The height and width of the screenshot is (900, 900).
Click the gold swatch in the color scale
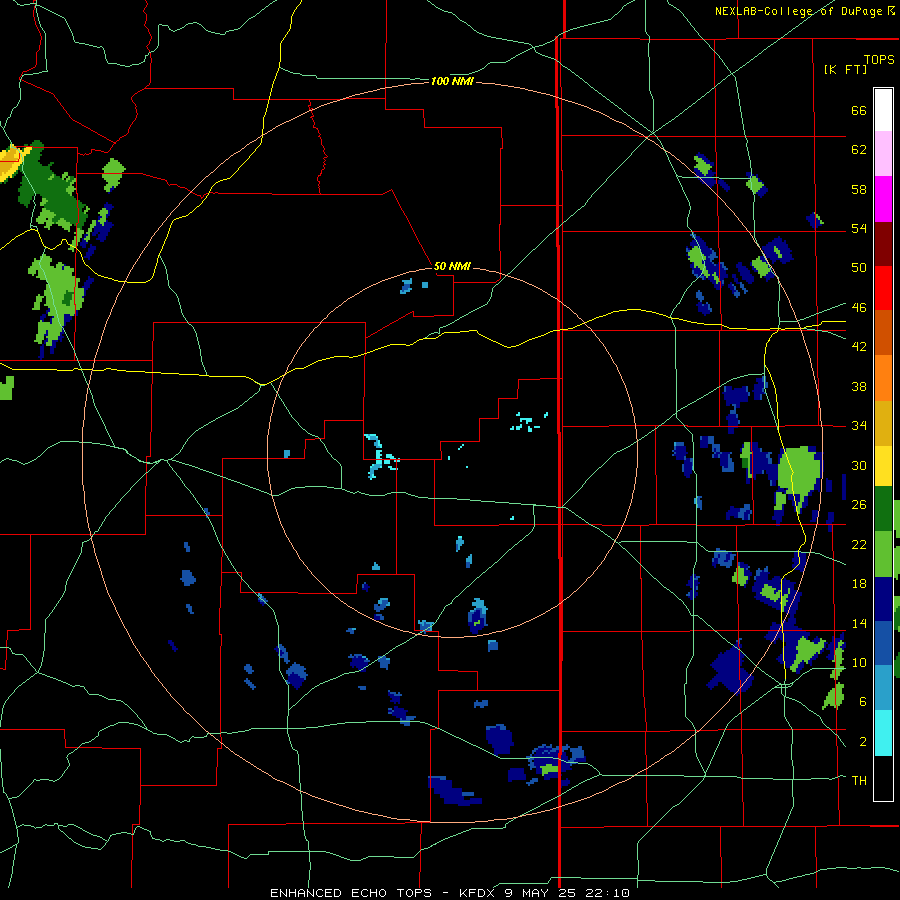tap(883, 423)
